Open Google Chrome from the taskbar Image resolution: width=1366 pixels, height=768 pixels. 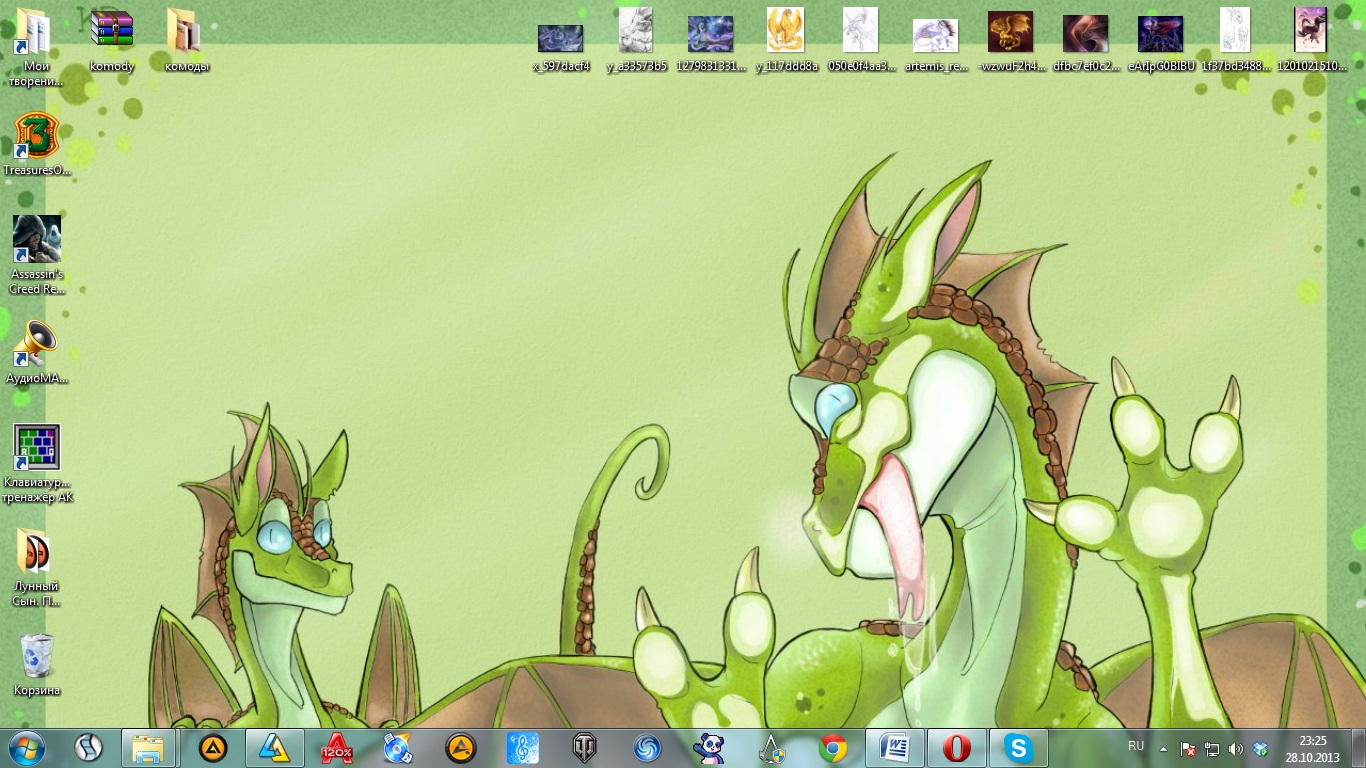point(833,748)
